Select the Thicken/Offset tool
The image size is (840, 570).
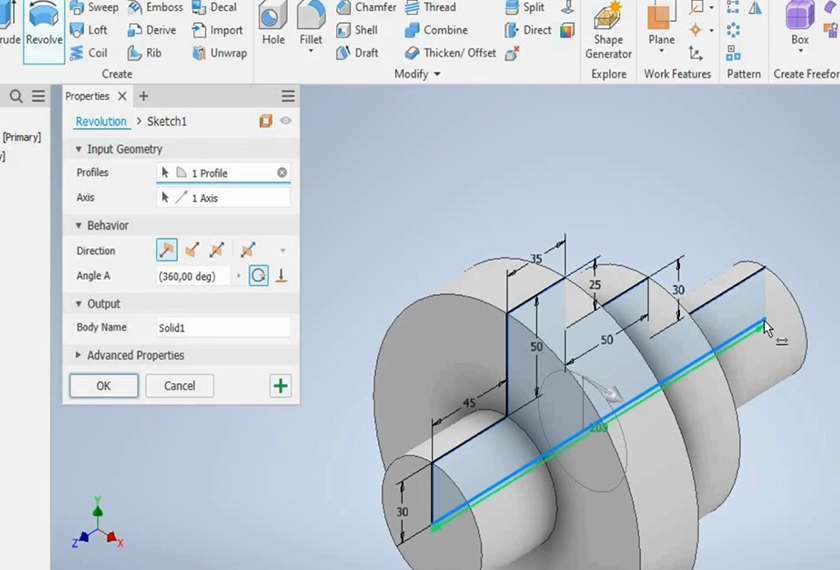[x=449, y=53]
